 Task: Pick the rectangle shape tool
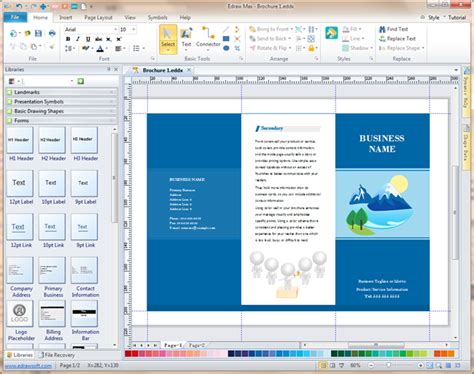click(226, 39)
